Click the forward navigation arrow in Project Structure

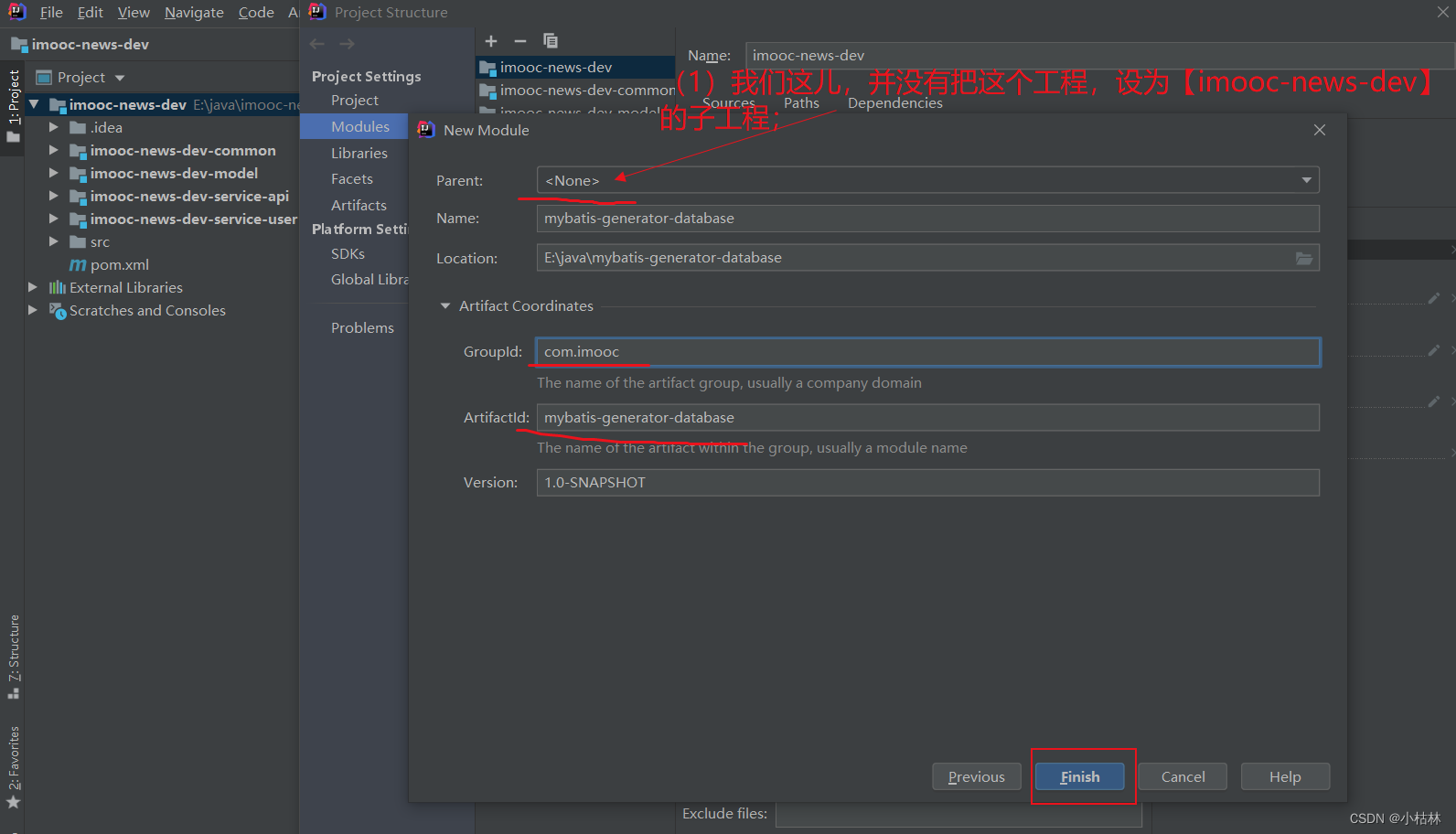click(348, 44)
